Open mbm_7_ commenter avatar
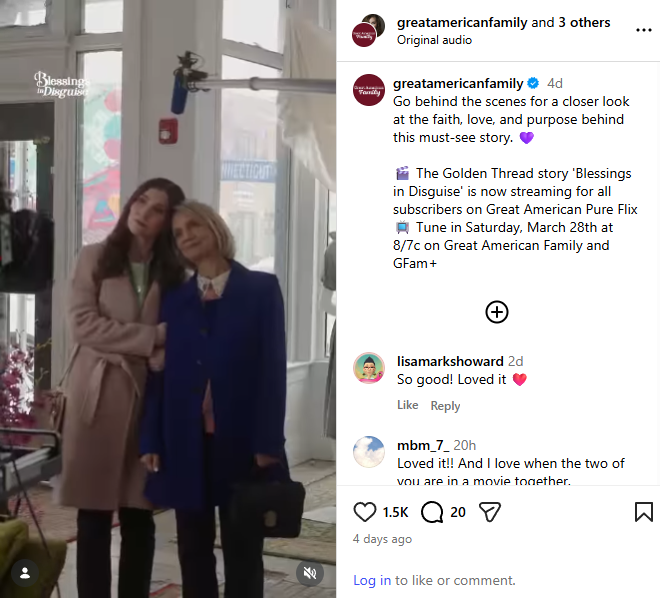 [369, 452]
